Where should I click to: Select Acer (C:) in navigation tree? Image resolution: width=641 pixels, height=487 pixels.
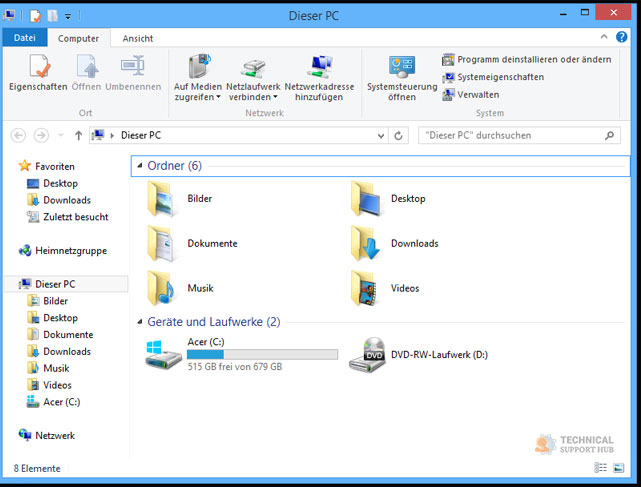53,402
